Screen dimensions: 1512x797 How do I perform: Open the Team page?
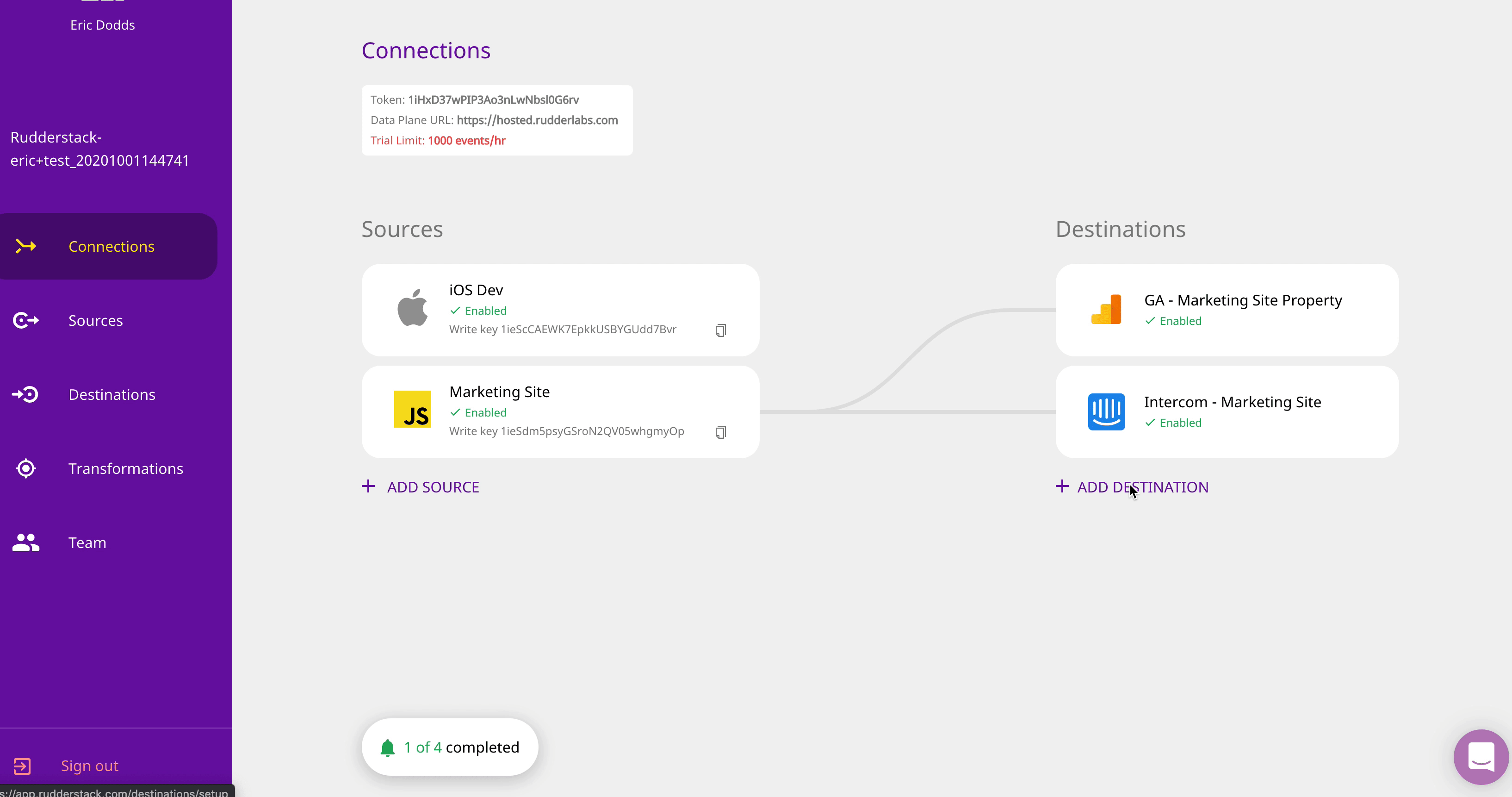point(87,543)
